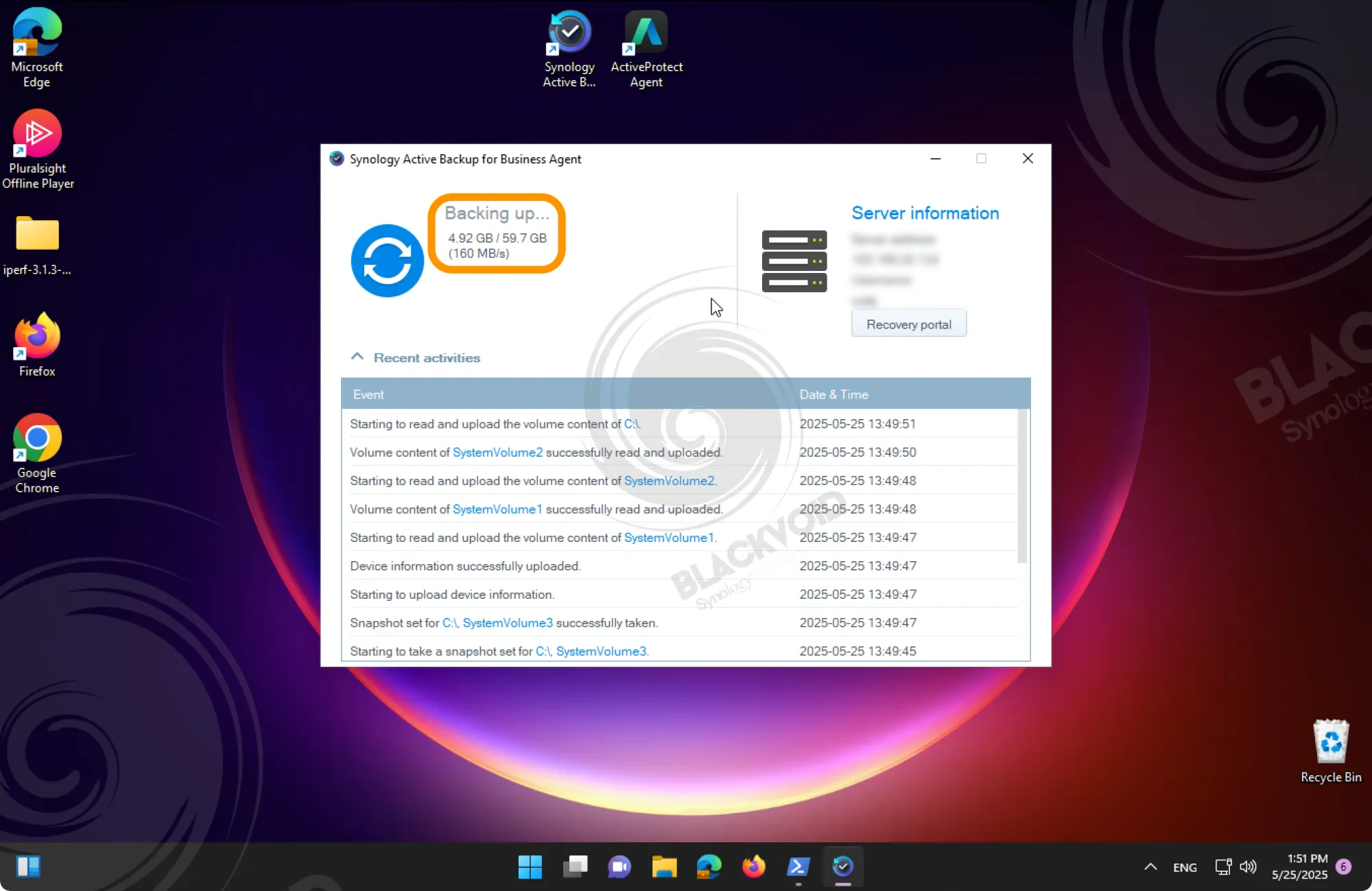Open the volume tray icon
Viewport: 1372px width, 891px height.
[1248, 867]
